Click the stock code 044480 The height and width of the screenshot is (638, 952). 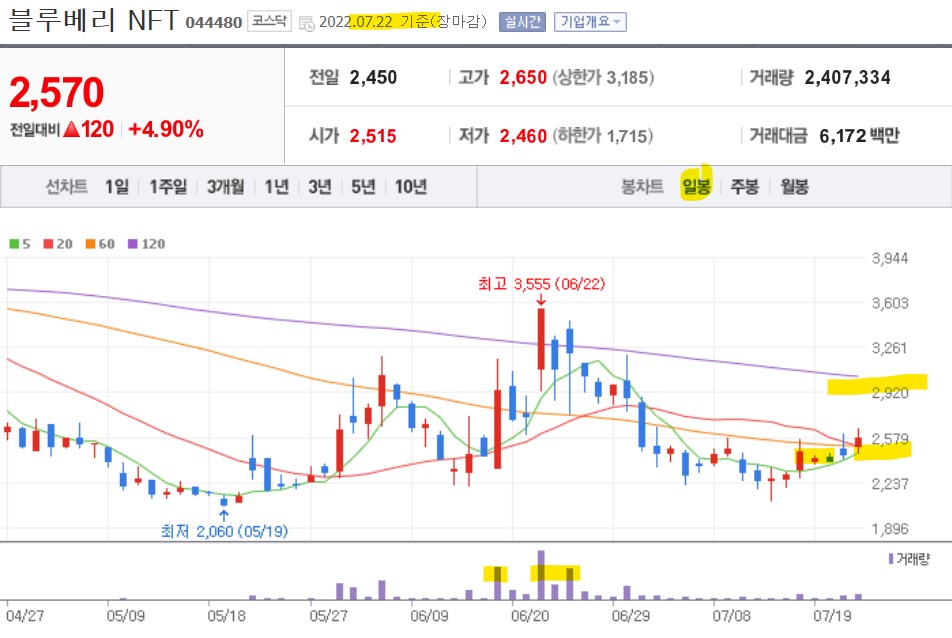214,23
